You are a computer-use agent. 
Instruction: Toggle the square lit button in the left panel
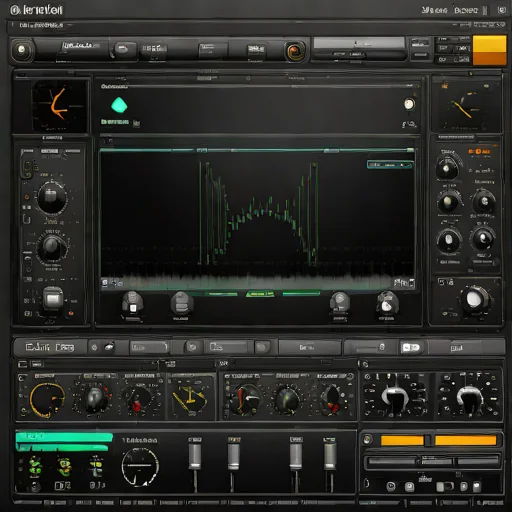tap(53, 298)
